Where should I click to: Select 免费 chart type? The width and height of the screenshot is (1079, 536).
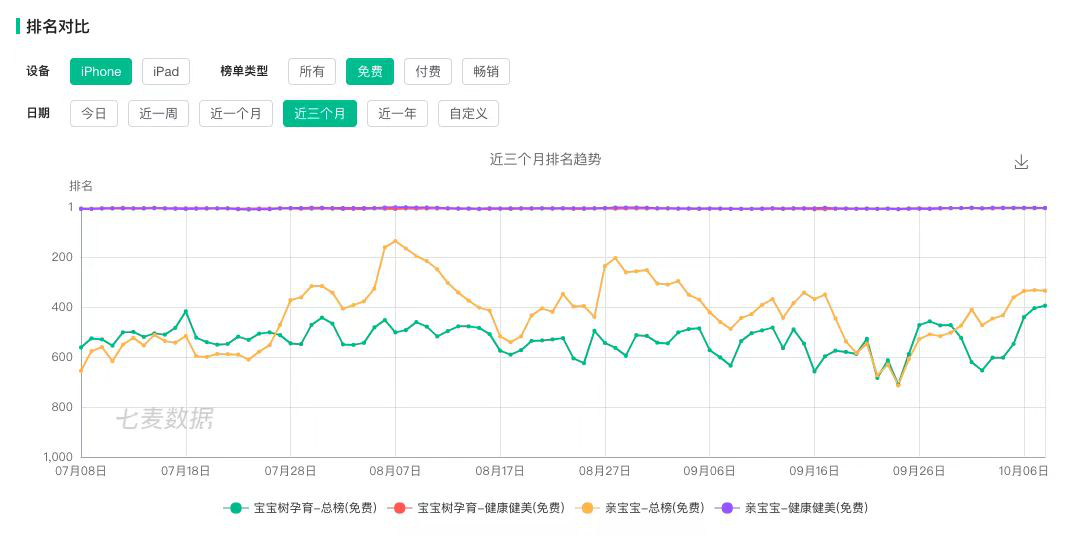(x=370, y=72)
